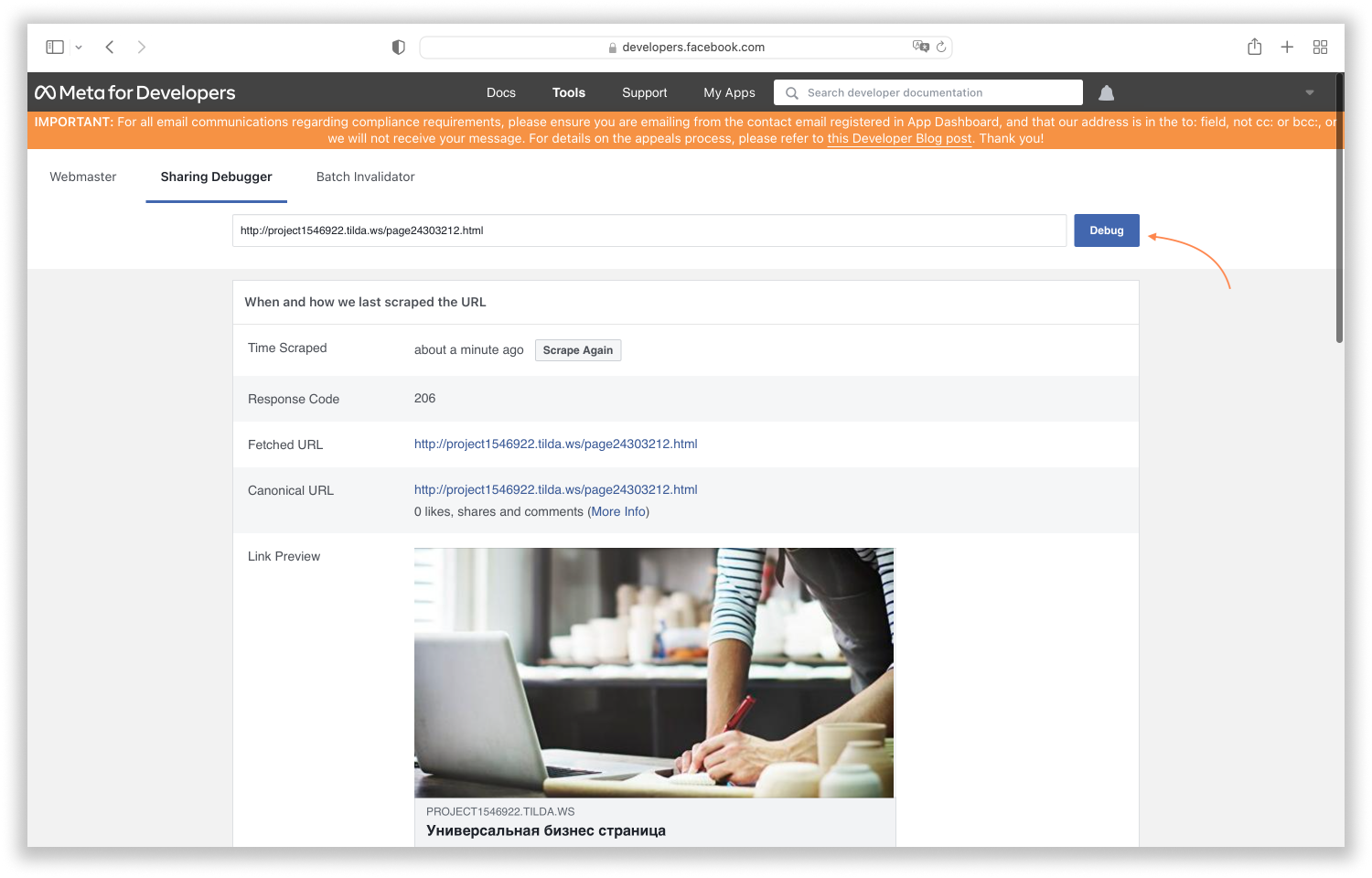Click the Универсальная бизнес страница preview title
This screenshot has height=878, width=1372.
tap(546, 830)
